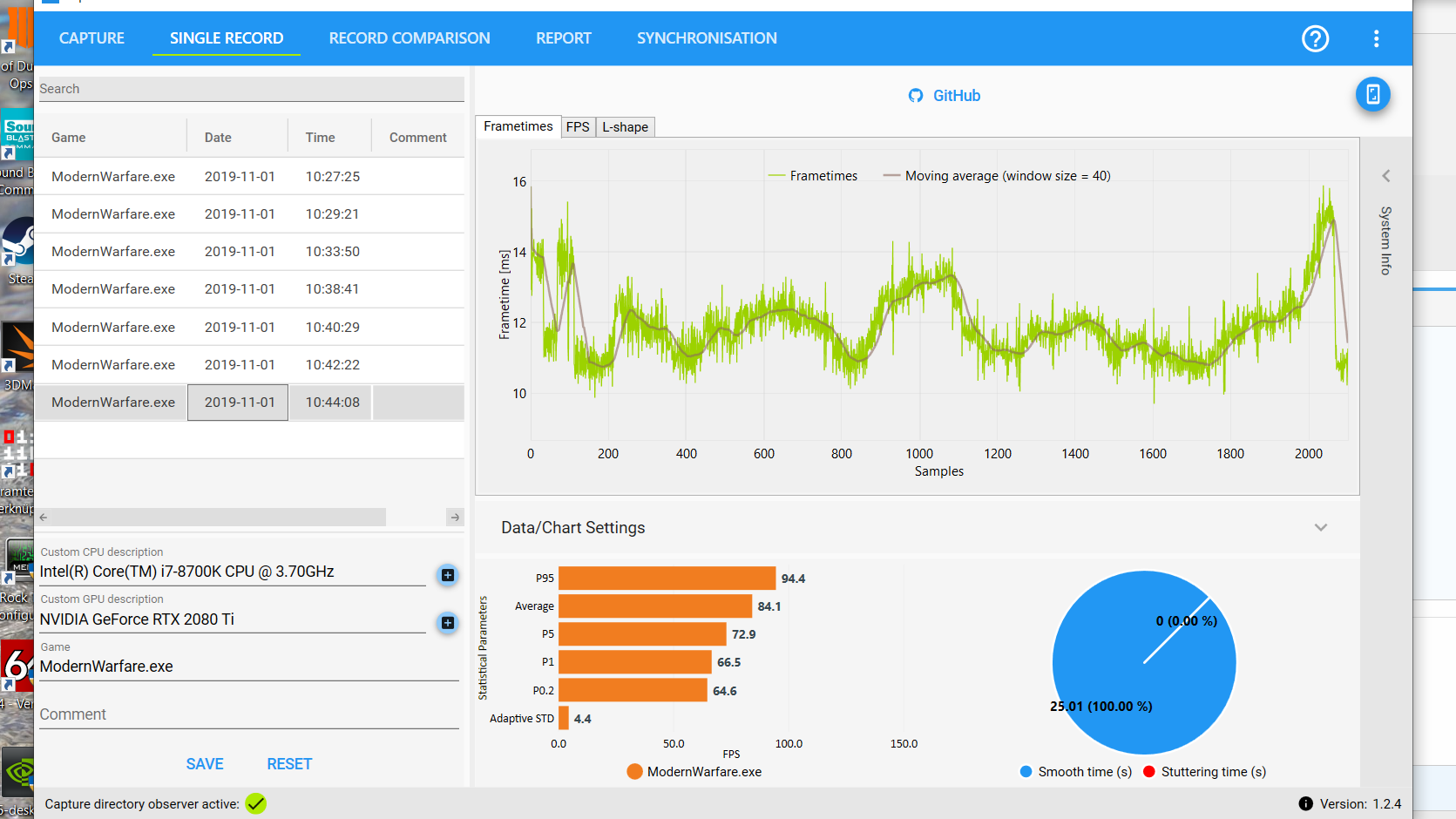
Task: Open the RECORD COMPARISON tab
Action: (x=410, y=38)
